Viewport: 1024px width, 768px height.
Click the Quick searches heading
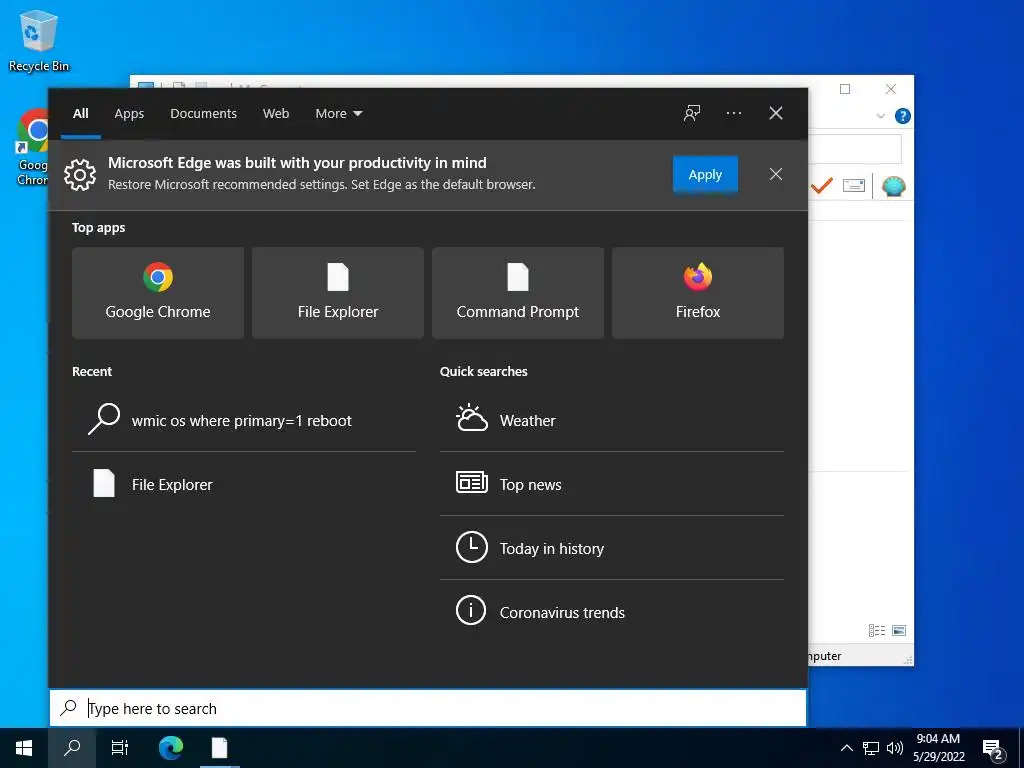pyautogui.click(x=483, y=371)
